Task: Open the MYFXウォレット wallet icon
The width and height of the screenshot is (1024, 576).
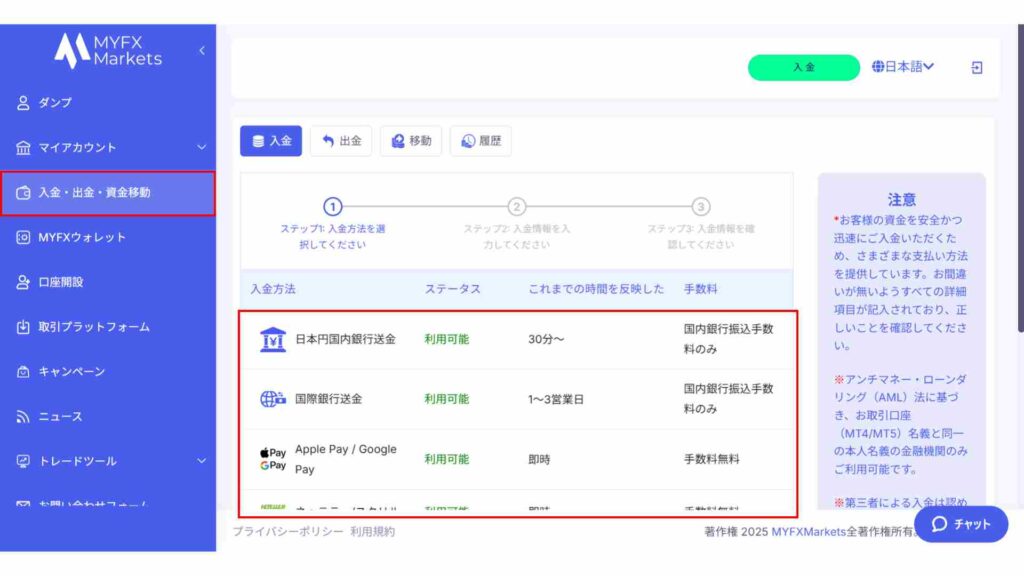Action: click(23, 238)
